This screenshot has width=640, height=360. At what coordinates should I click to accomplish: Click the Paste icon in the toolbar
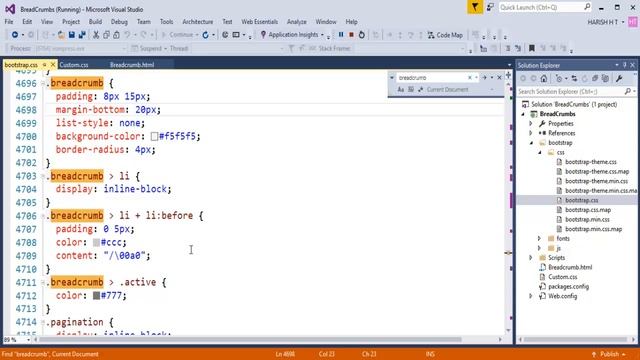[116, 35]
